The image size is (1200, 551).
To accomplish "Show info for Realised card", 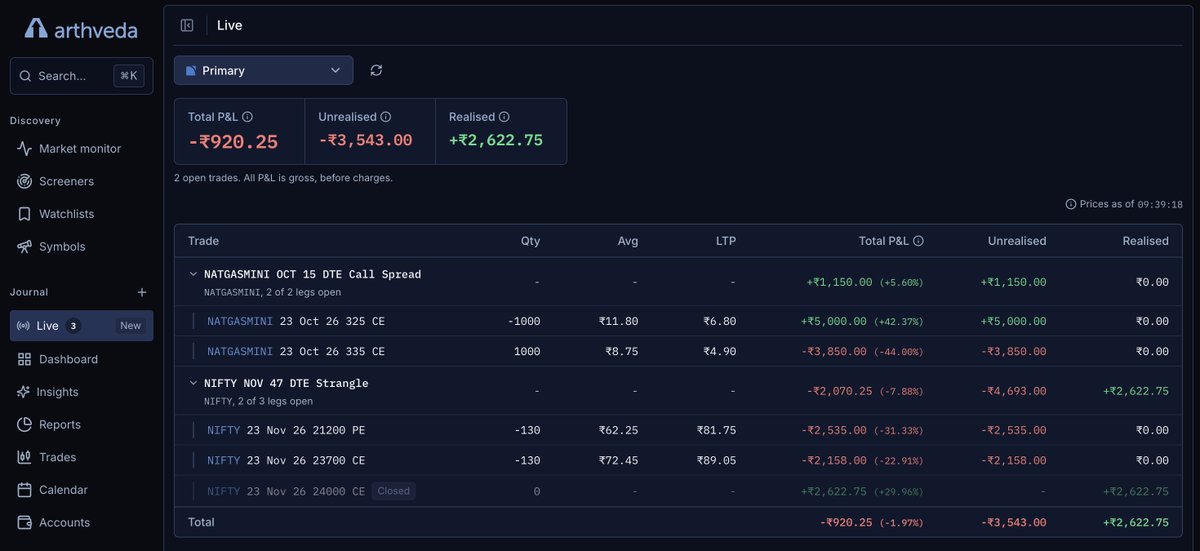I will [504, 117].
